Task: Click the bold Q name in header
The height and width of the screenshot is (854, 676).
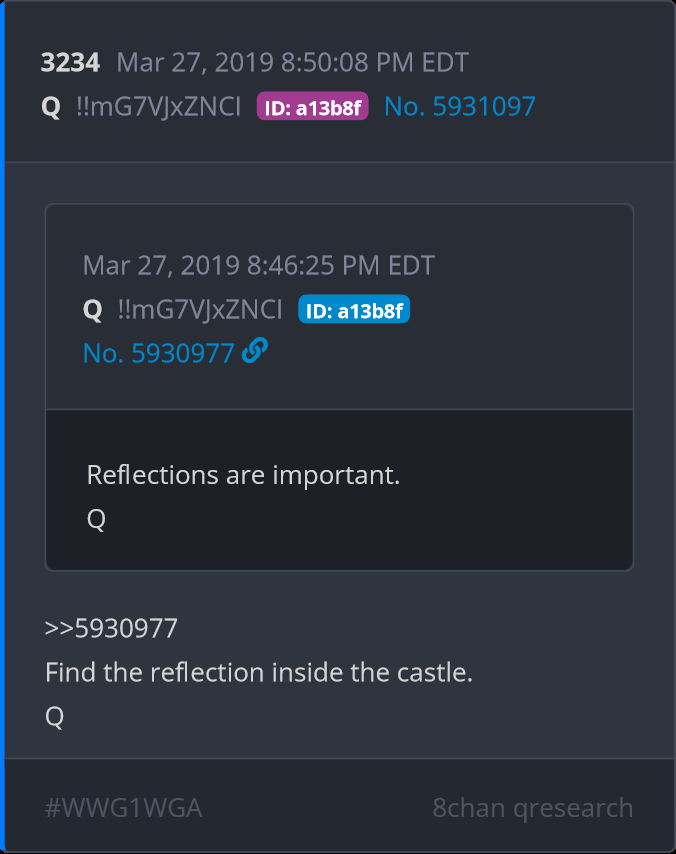Action: pos(51,107)
